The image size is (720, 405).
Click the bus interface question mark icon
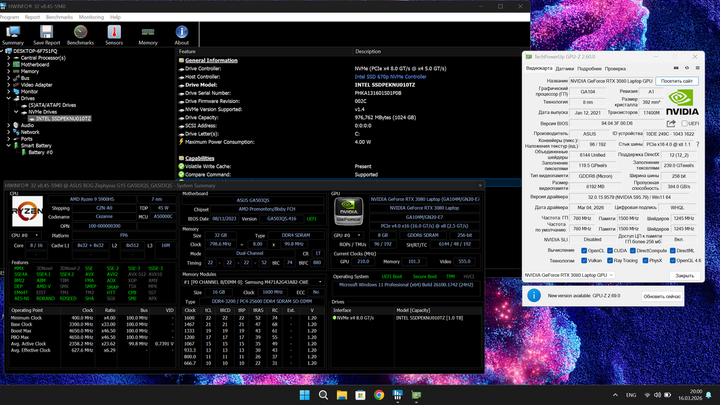pyautogui.click(x=698, y=144)
